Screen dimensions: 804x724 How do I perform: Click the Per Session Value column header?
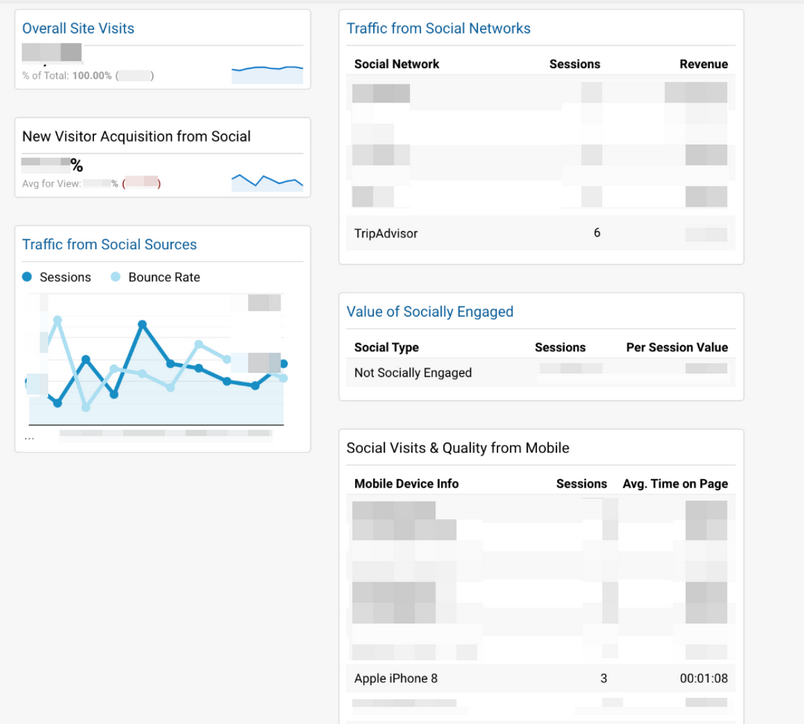point(677,347)
